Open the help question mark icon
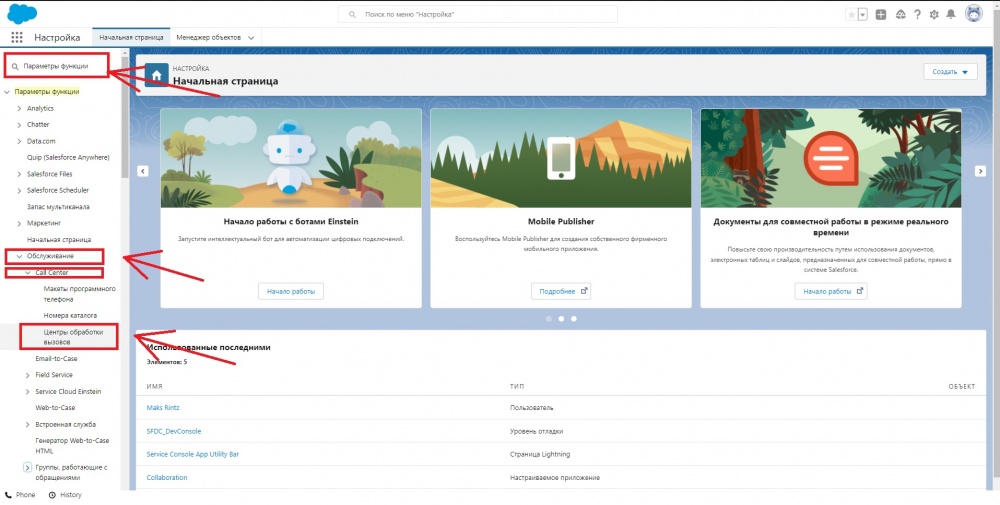The image size is (1000, 505). [917, 15]
